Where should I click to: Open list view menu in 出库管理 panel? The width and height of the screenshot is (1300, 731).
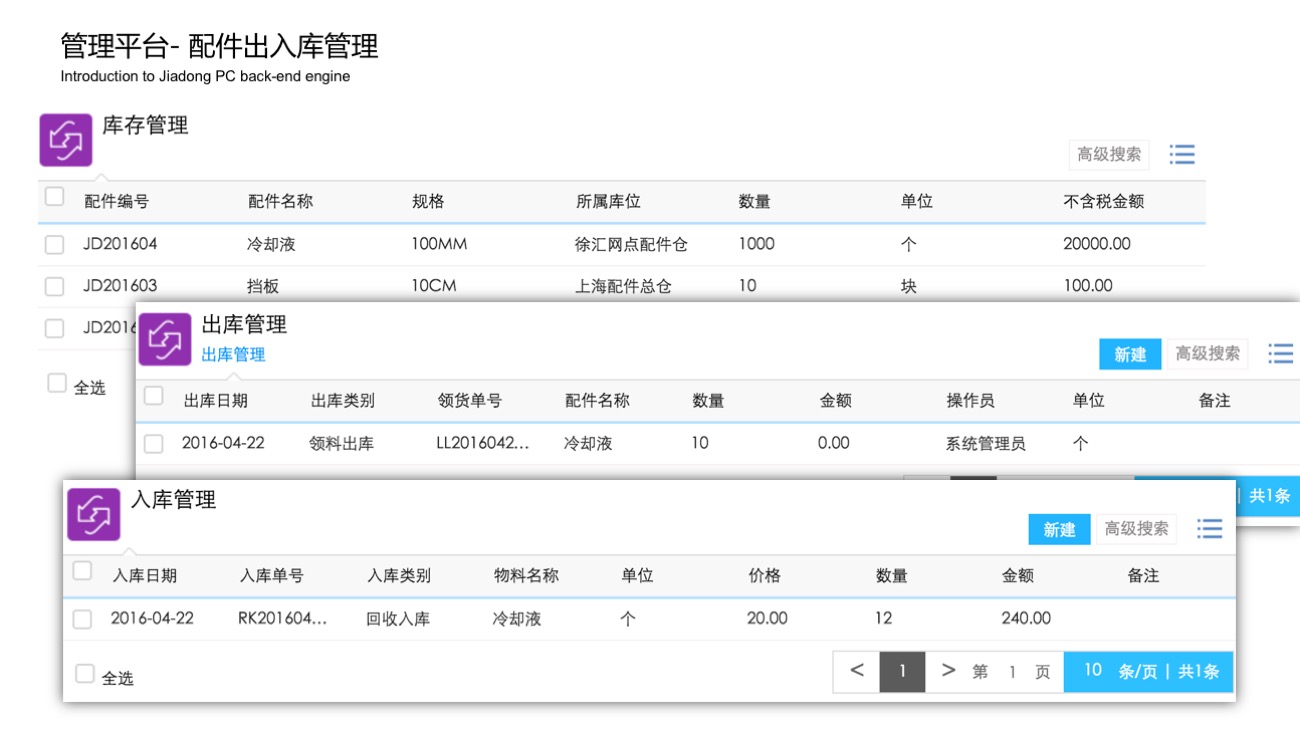(x=1280, y=354)
